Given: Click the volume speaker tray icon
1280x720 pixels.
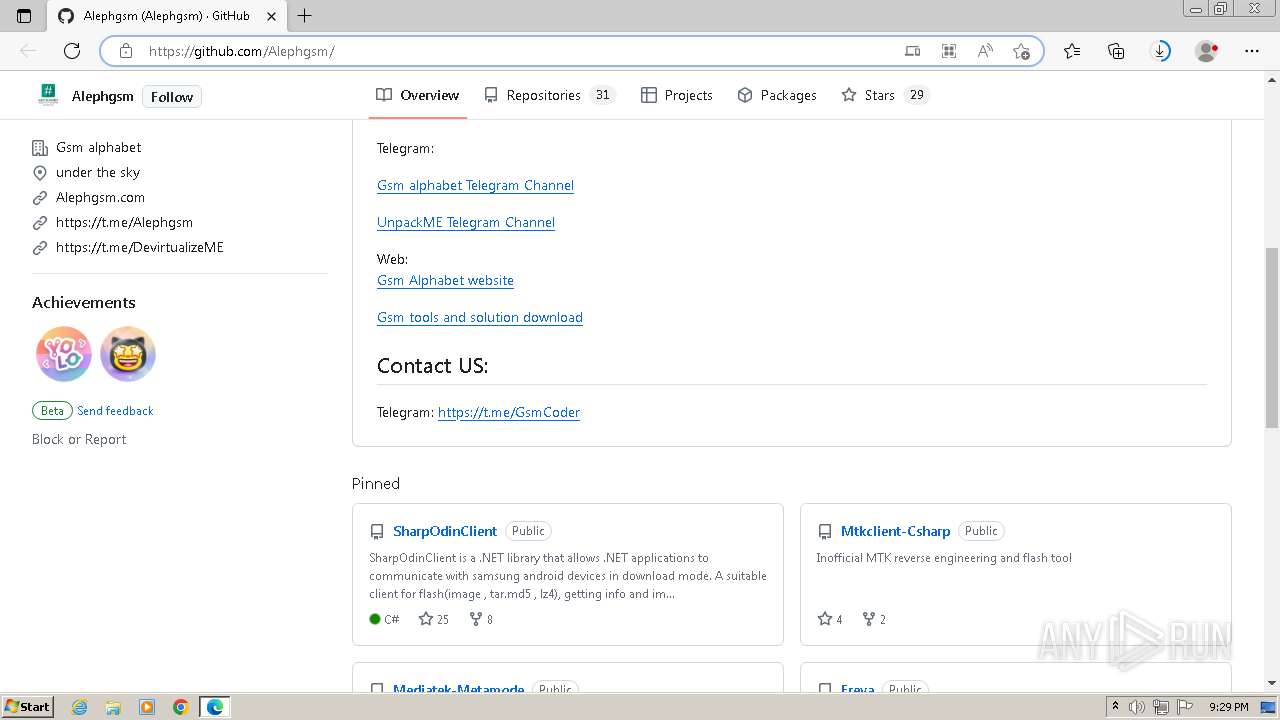Looking at the screenshot, I should click(1137, 707).
